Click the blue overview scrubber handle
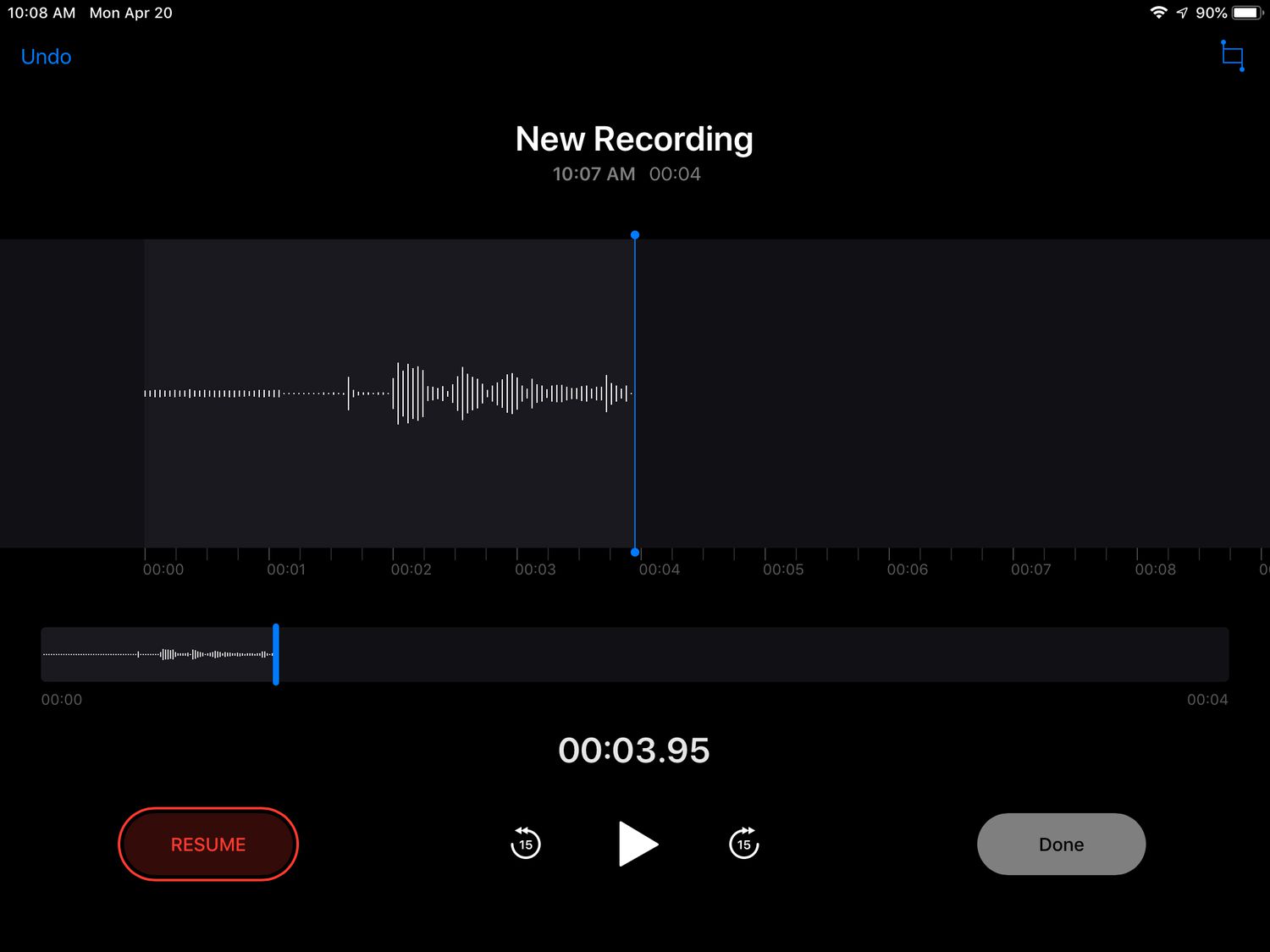This screenshot has width=1270, height=952. (x=276, y=654)
